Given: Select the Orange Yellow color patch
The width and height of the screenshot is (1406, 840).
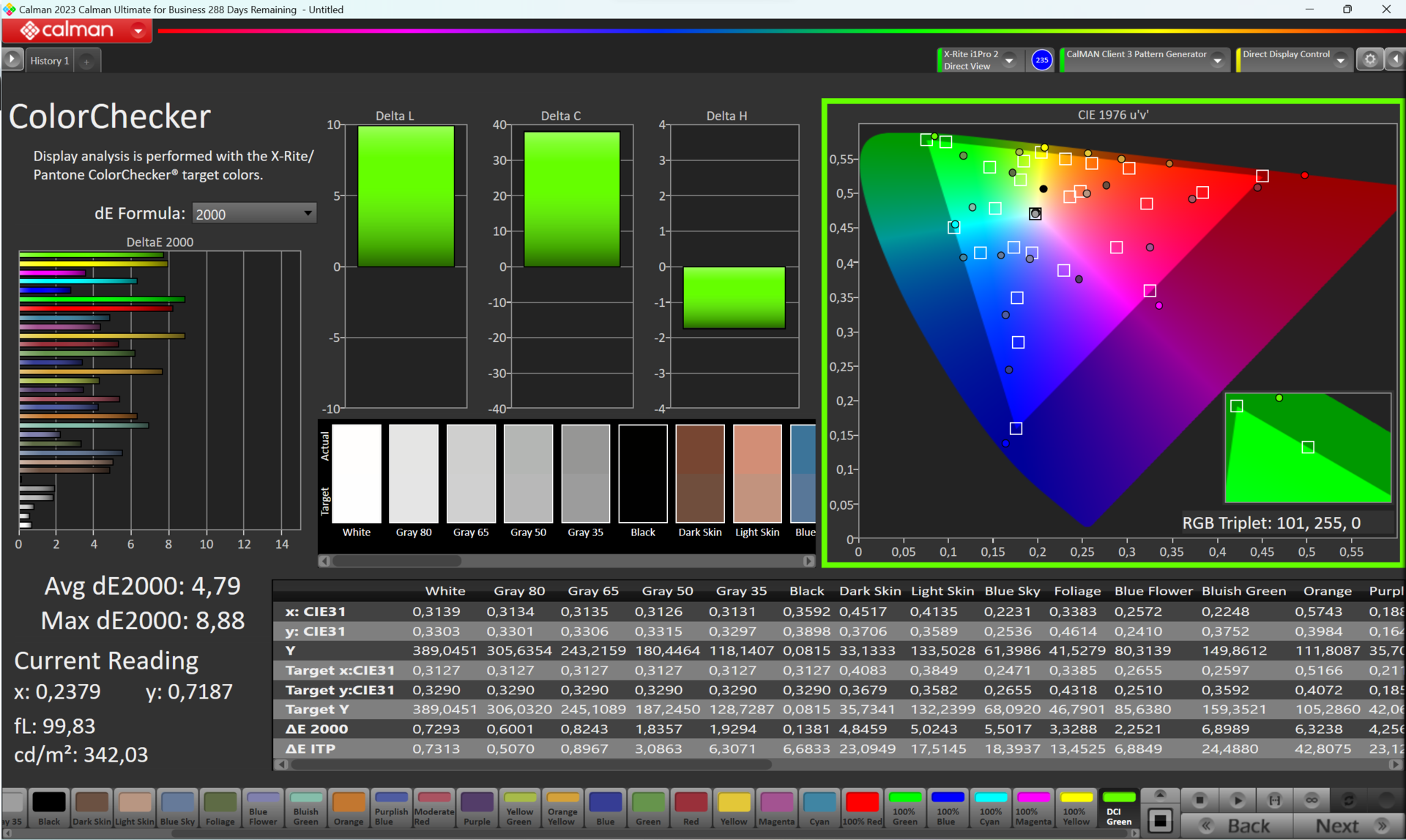Looking at the screenshot, I should click(x=562, y=809).
